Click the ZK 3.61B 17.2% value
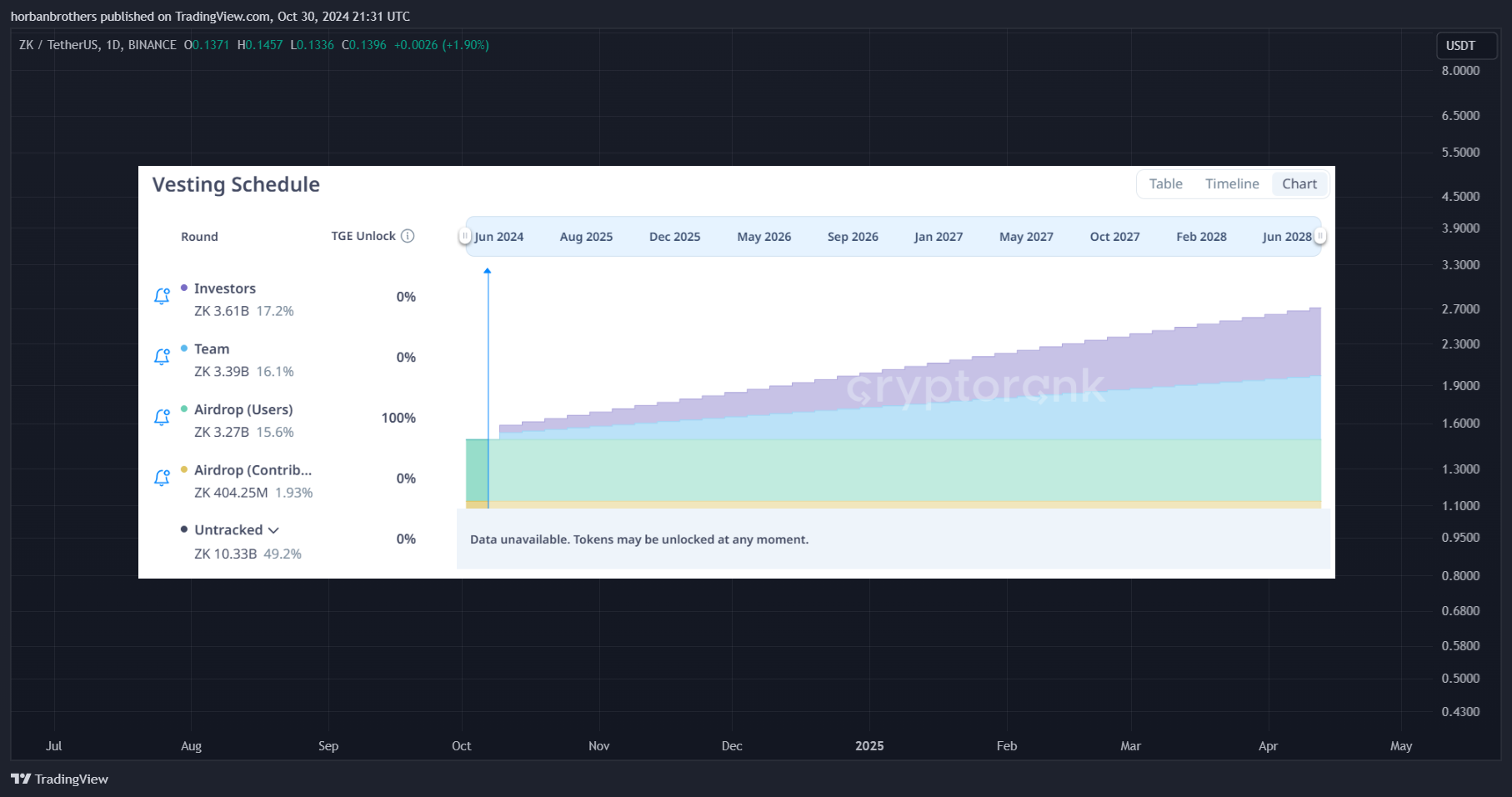1512x797 pixels. pyautogui.click(x=244, y=311)
